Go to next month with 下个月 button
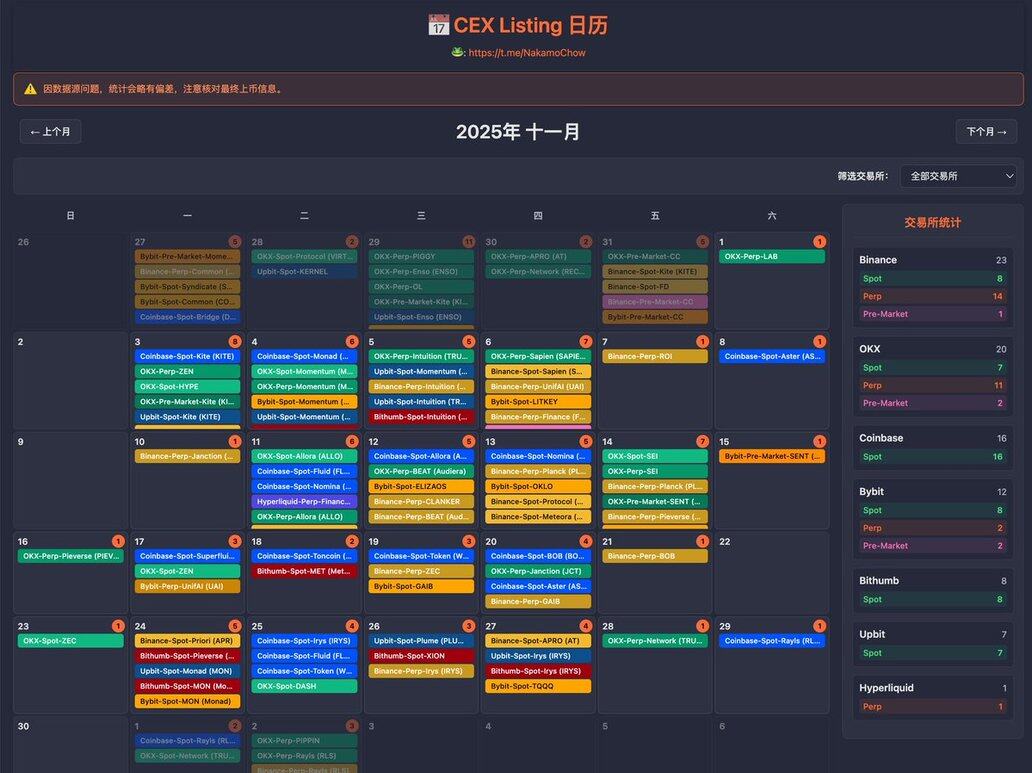Screen dimensions: 1032x773 [986, 132]
